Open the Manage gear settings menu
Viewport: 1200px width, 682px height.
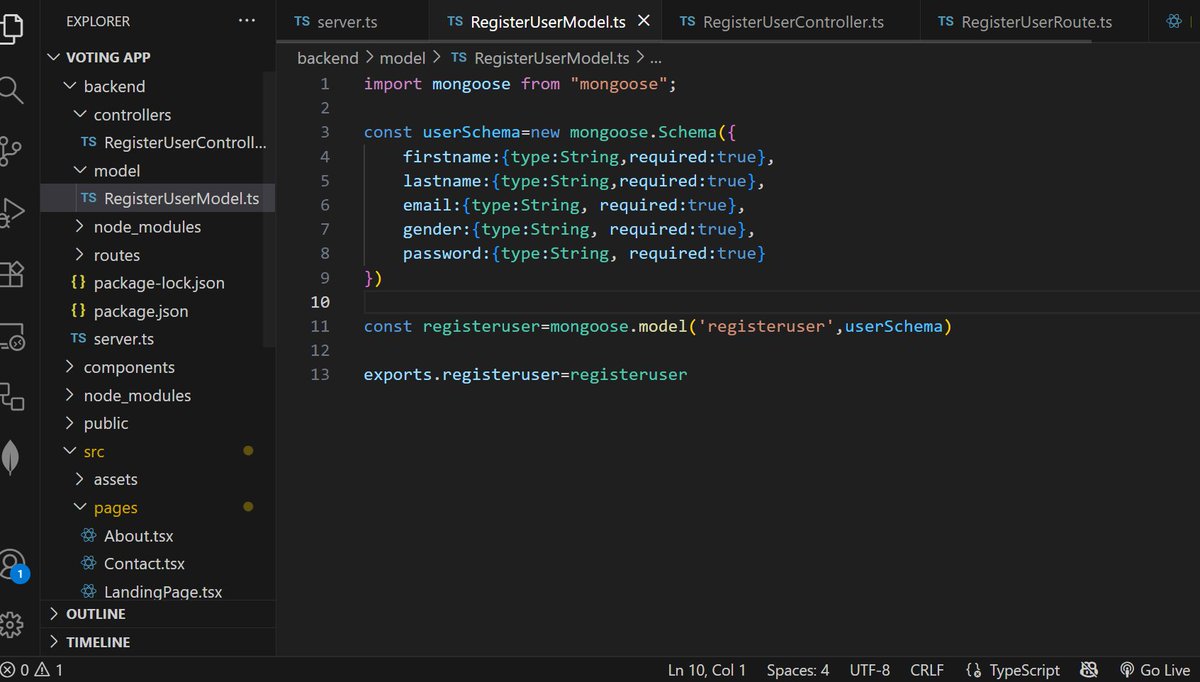click(x=10, y=625)
